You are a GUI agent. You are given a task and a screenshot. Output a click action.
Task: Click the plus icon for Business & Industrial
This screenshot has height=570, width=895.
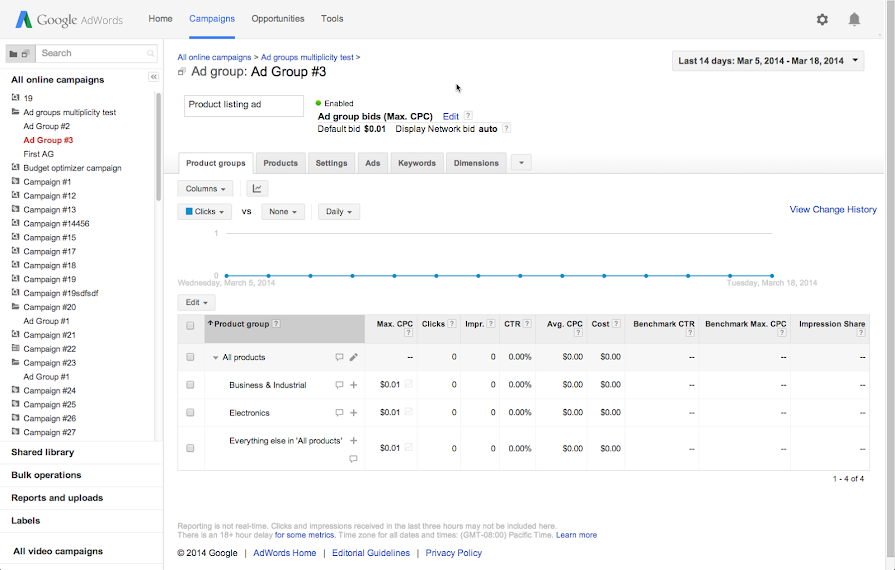click(353, 385)
